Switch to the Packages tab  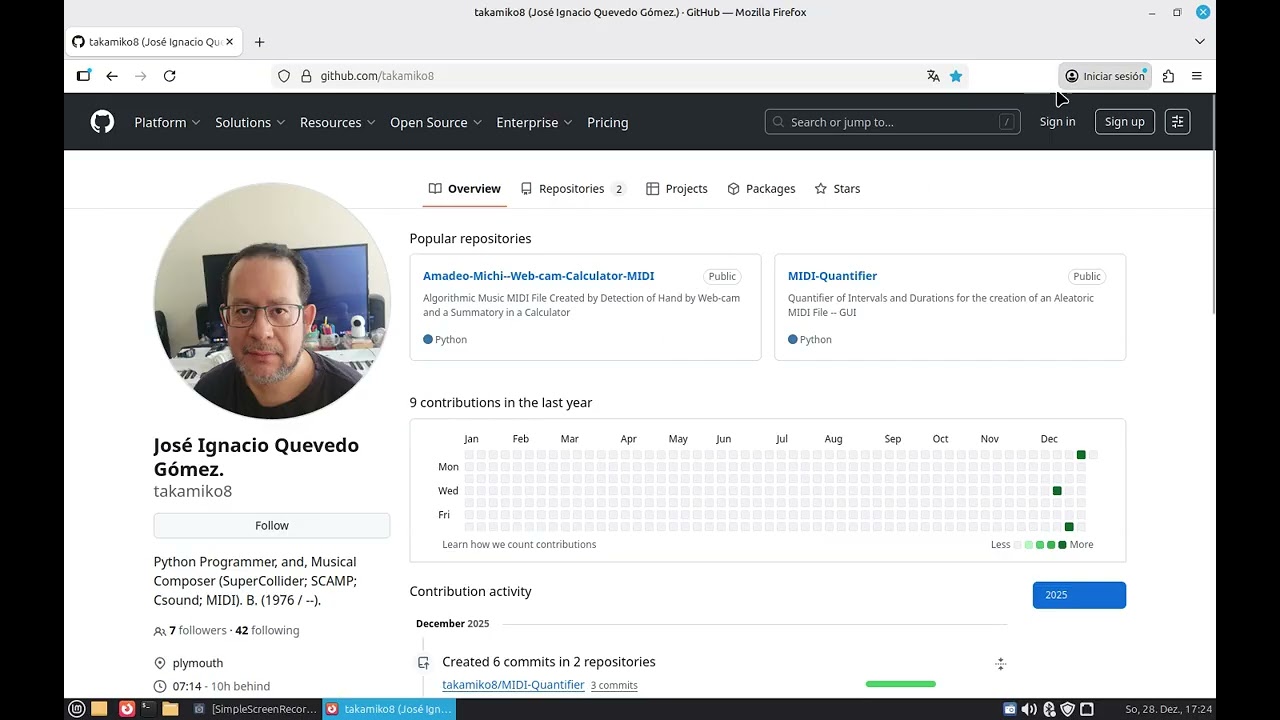[x=761, y=189]
